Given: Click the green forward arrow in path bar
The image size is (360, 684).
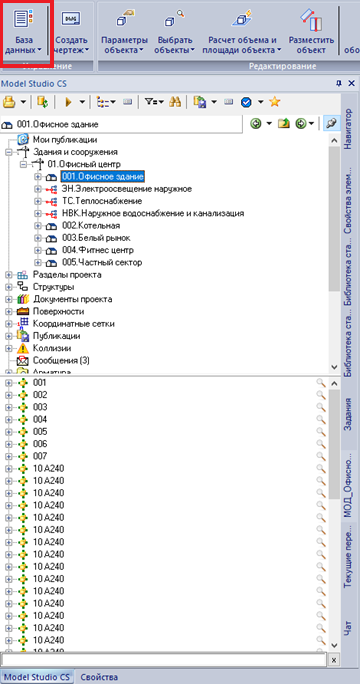Looking at the screenshot, I should pyautogui.click(x=300, y=124).
